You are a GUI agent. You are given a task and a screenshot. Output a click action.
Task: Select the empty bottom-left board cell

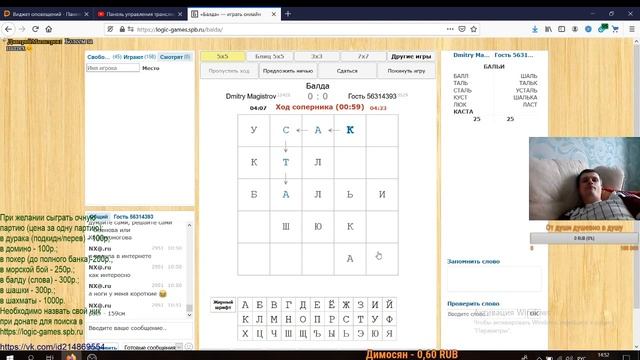tap(253, 259)
